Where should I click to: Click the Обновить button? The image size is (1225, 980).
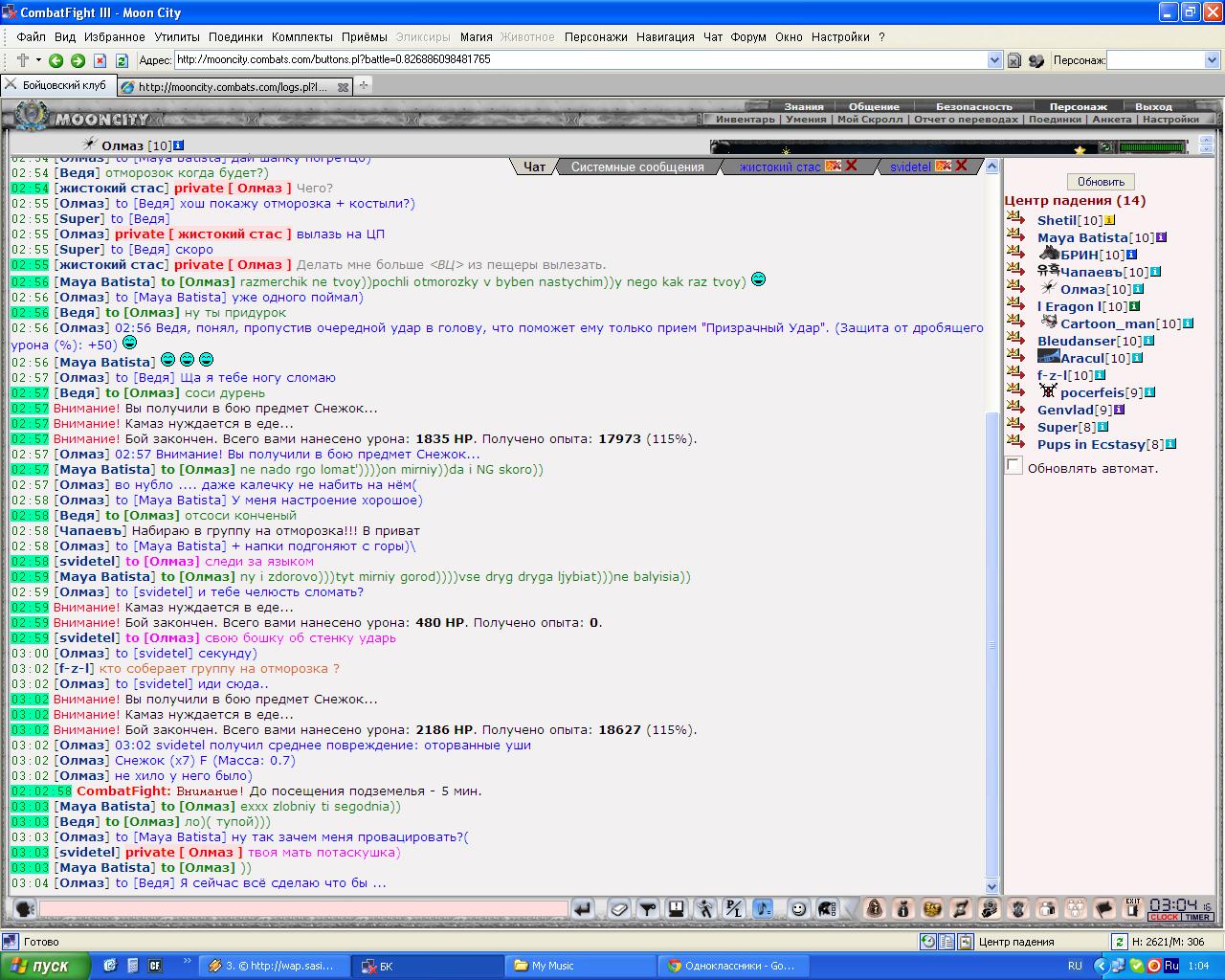coord(1101,182)
